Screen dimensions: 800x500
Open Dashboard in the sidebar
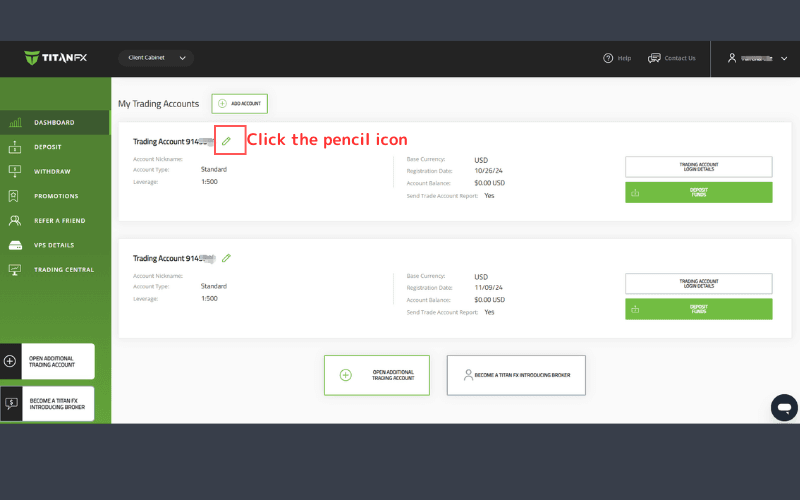pos(54,122)
